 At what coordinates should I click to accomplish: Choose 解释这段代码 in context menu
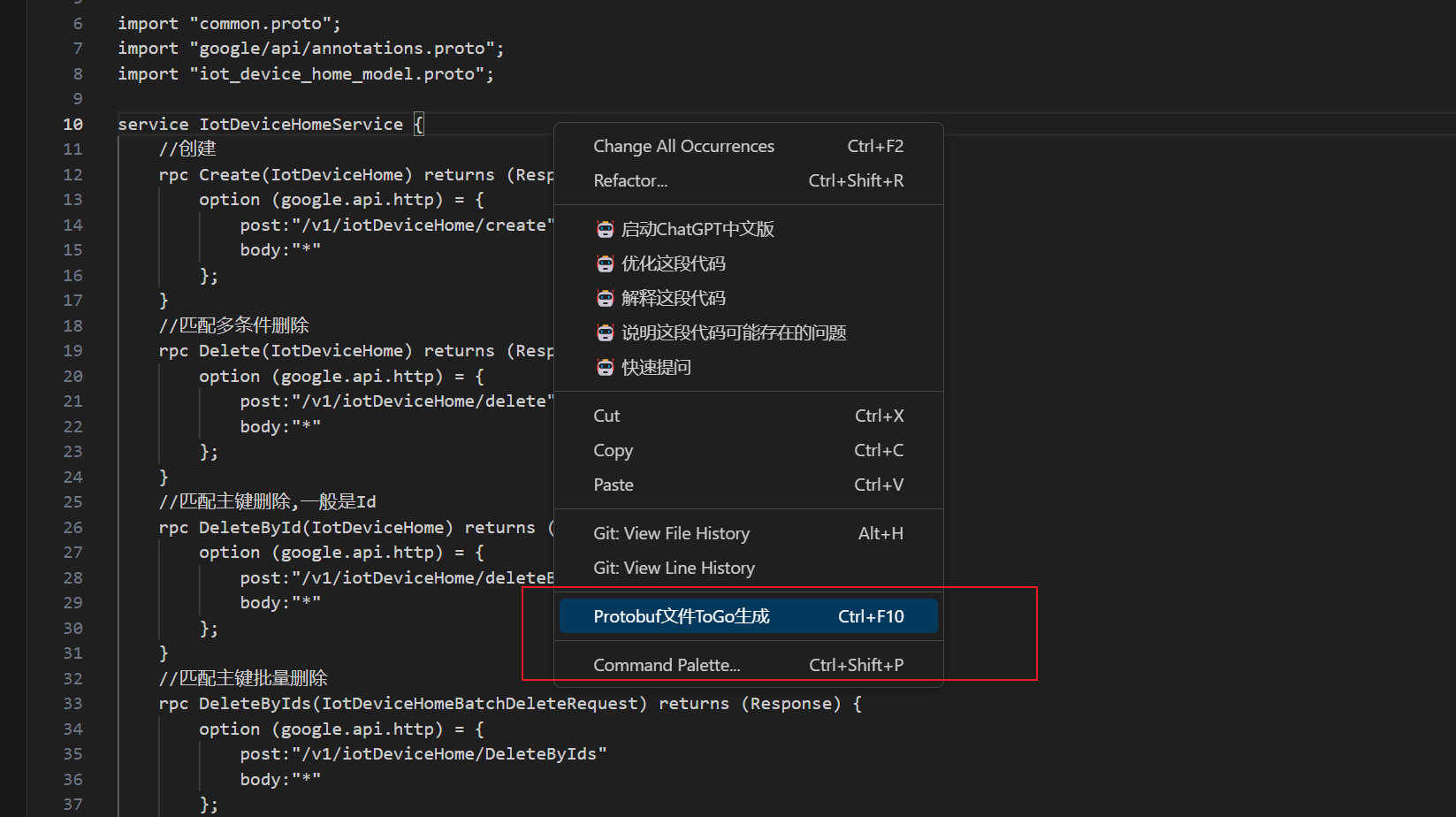tap(749, 299)
